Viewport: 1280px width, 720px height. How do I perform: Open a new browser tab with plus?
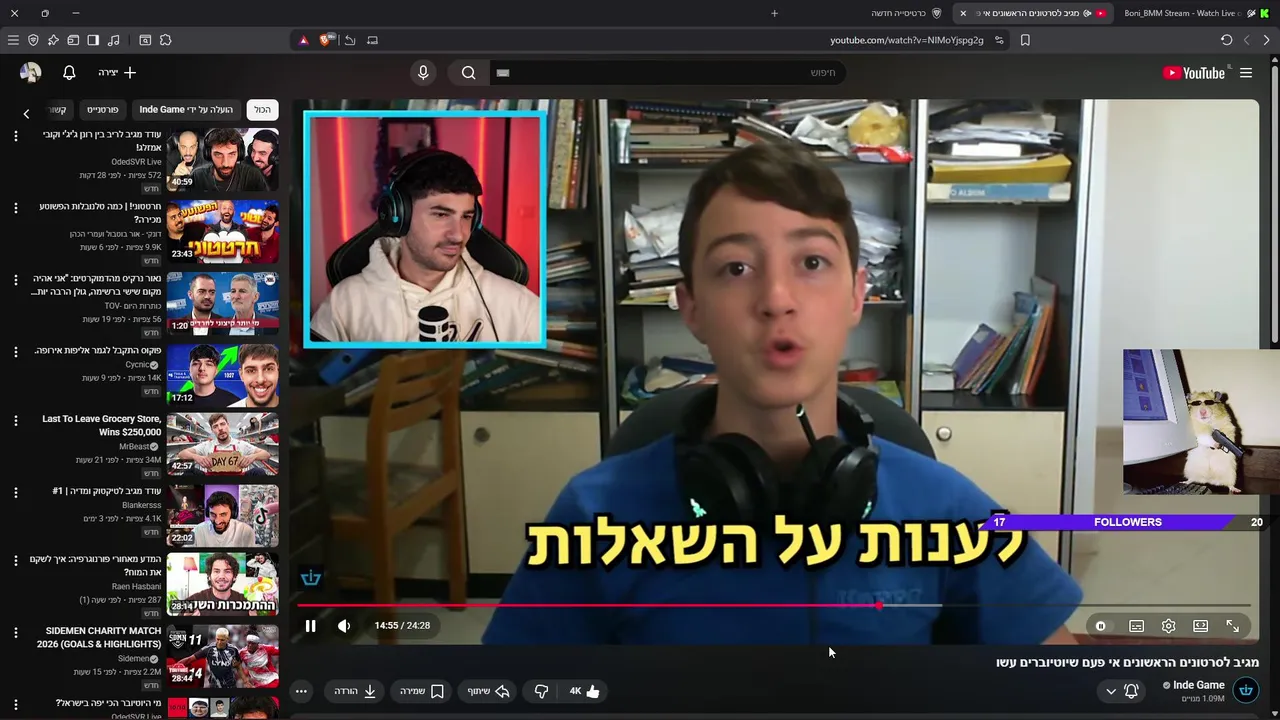coord(774,13)
